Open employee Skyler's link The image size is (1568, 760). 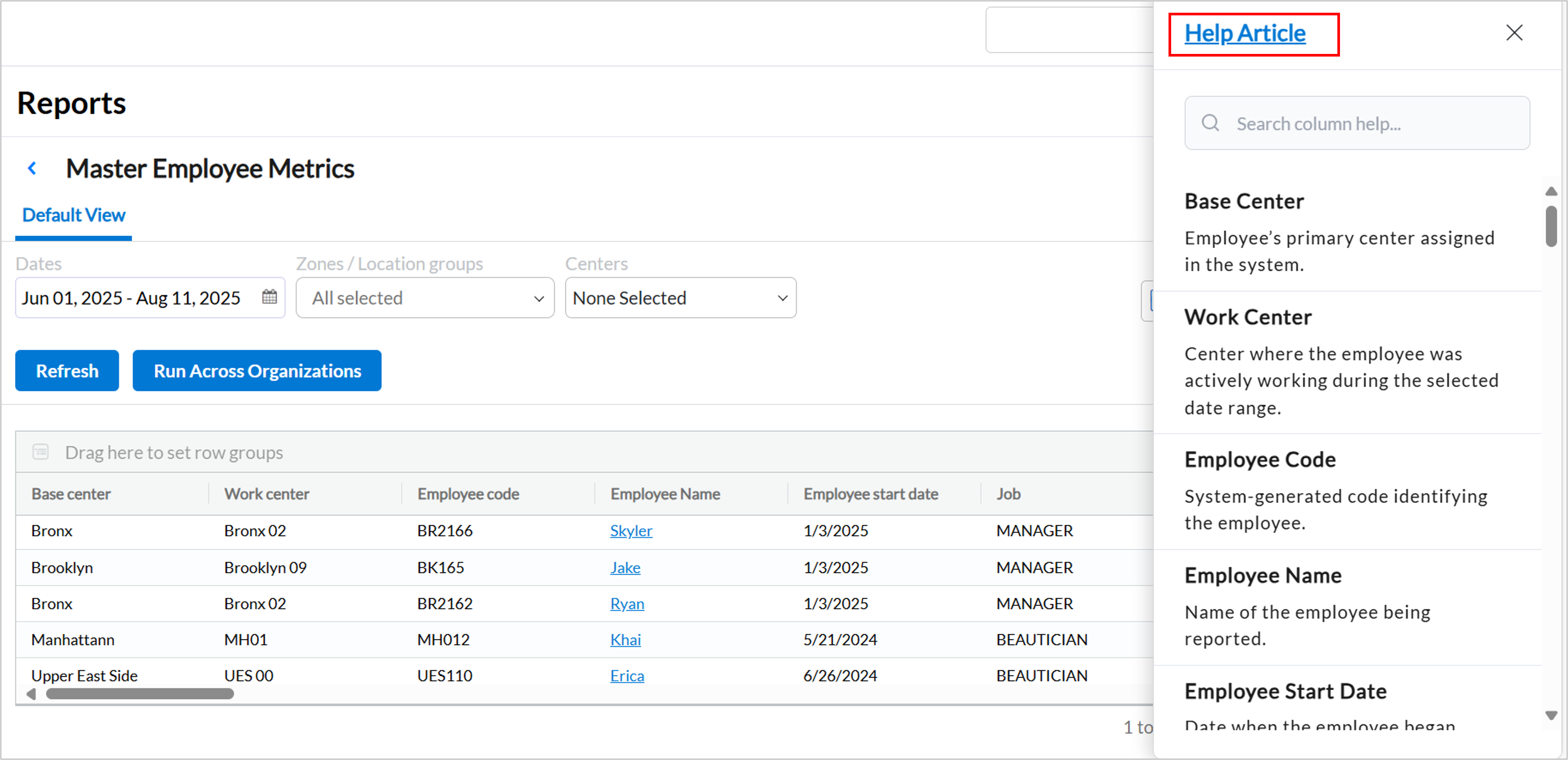(631, 531)
